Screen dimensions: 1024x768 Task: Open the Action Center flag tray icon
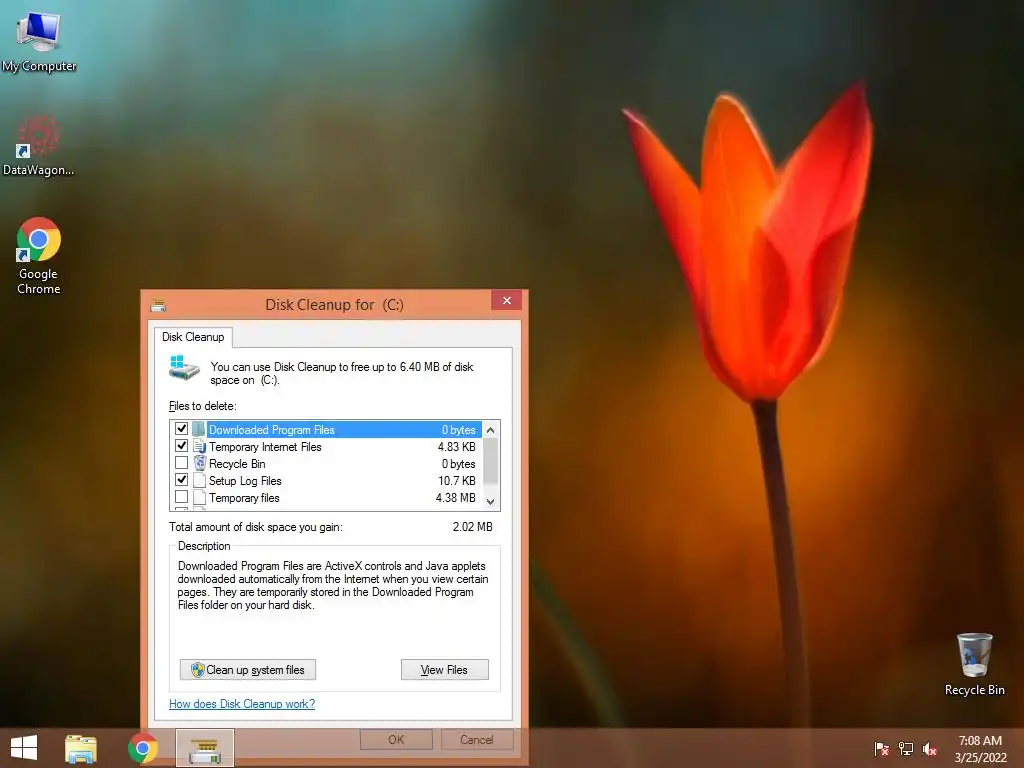(881, 748)
